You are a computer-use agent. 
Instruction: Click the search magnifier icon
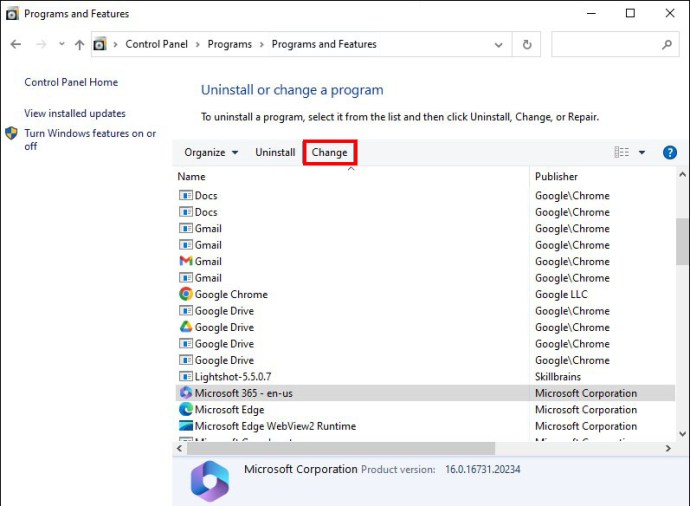[667, 44]
